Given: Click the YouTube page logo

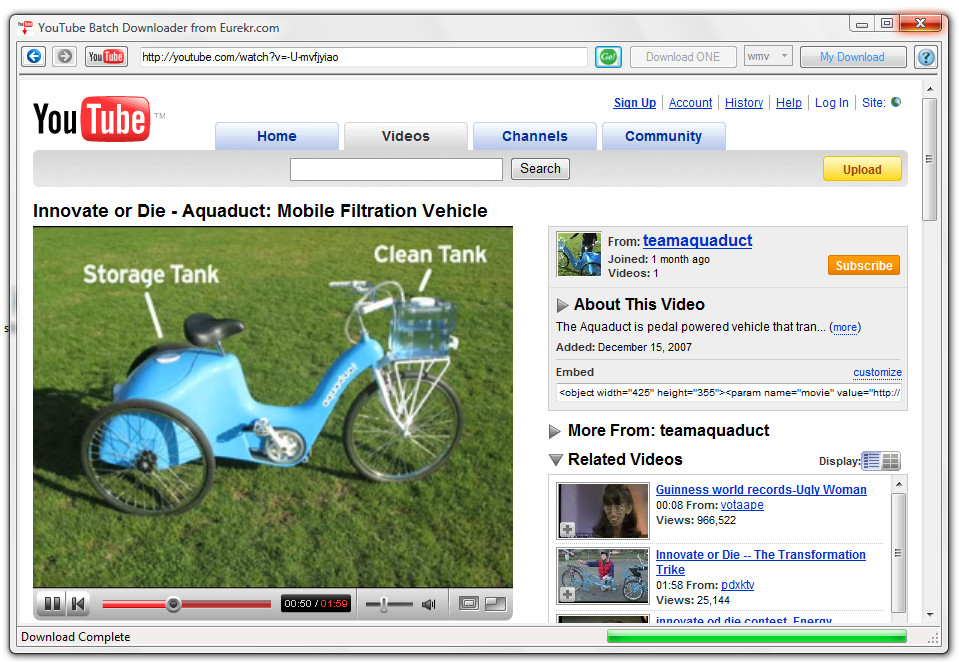Looking at the screenshot, I should pyautogui.click(x=92, y=119).
